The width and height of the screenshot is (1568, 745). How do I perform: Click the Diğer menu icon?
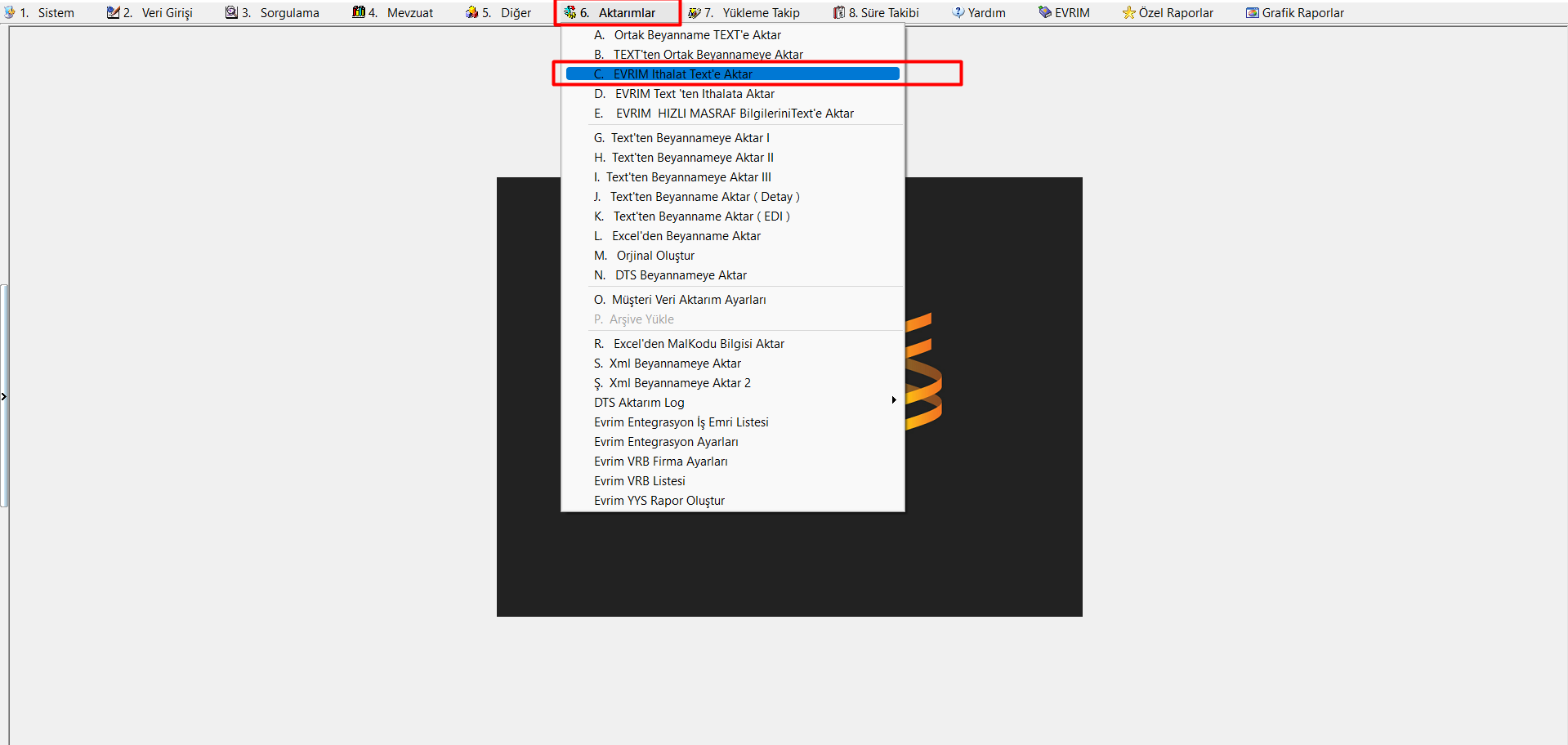tap(471, 12)
